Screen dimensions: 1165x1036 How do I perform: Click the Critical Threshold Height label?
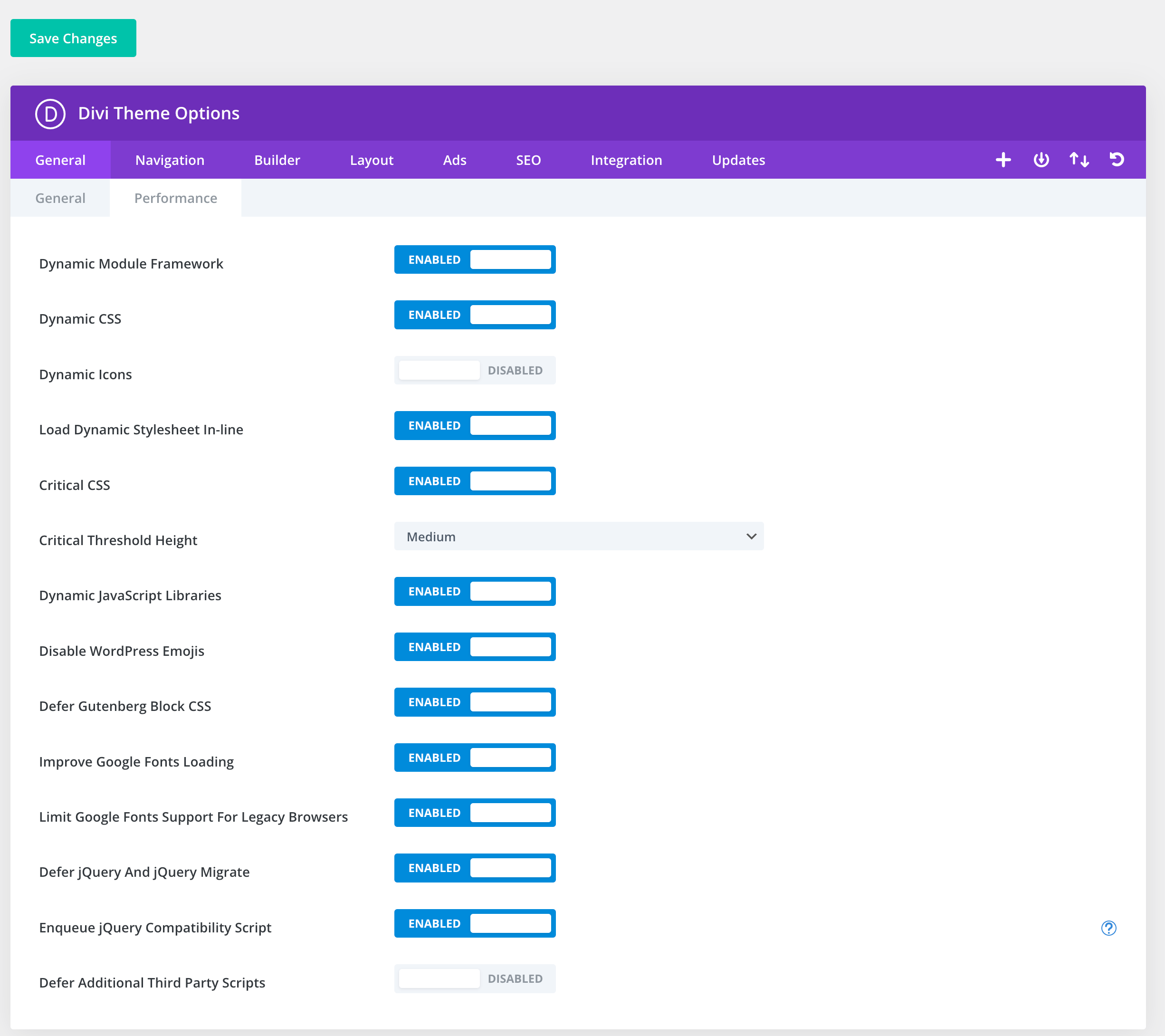click(118, 540)
